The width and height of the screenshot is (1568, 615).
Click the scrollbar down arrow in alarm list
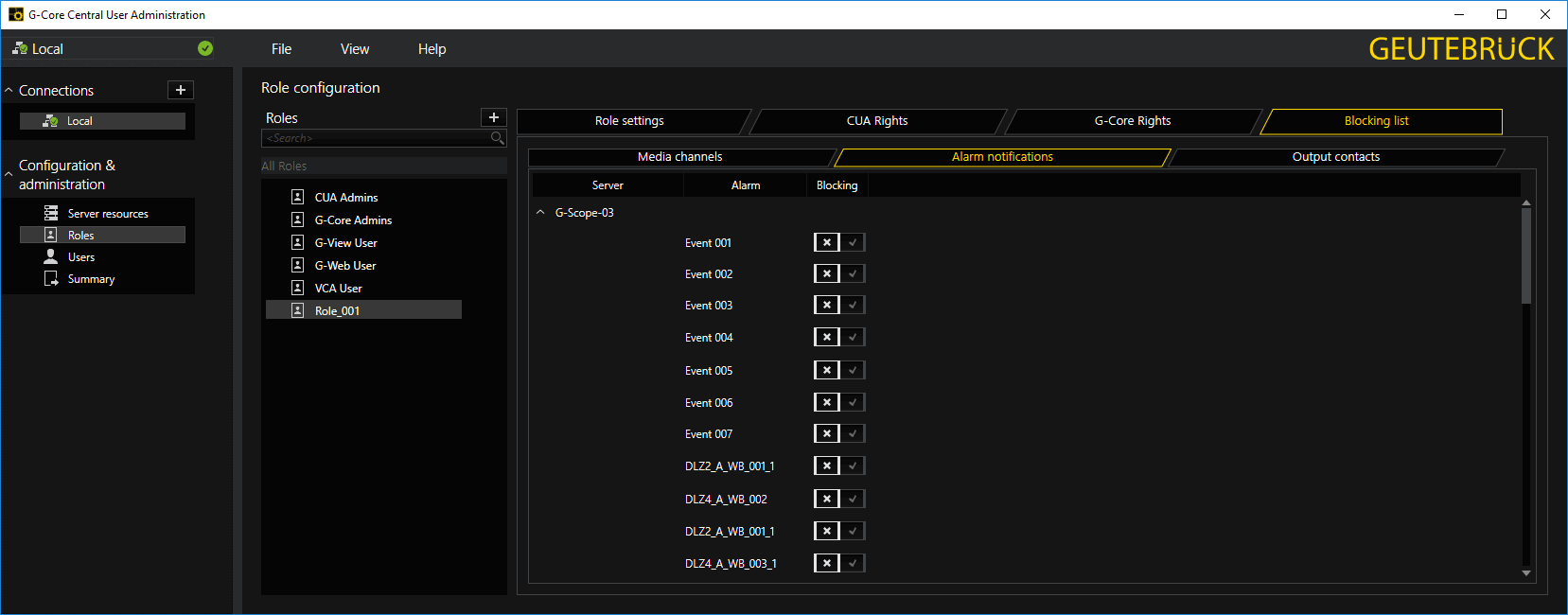click(x=1525, y=572)
